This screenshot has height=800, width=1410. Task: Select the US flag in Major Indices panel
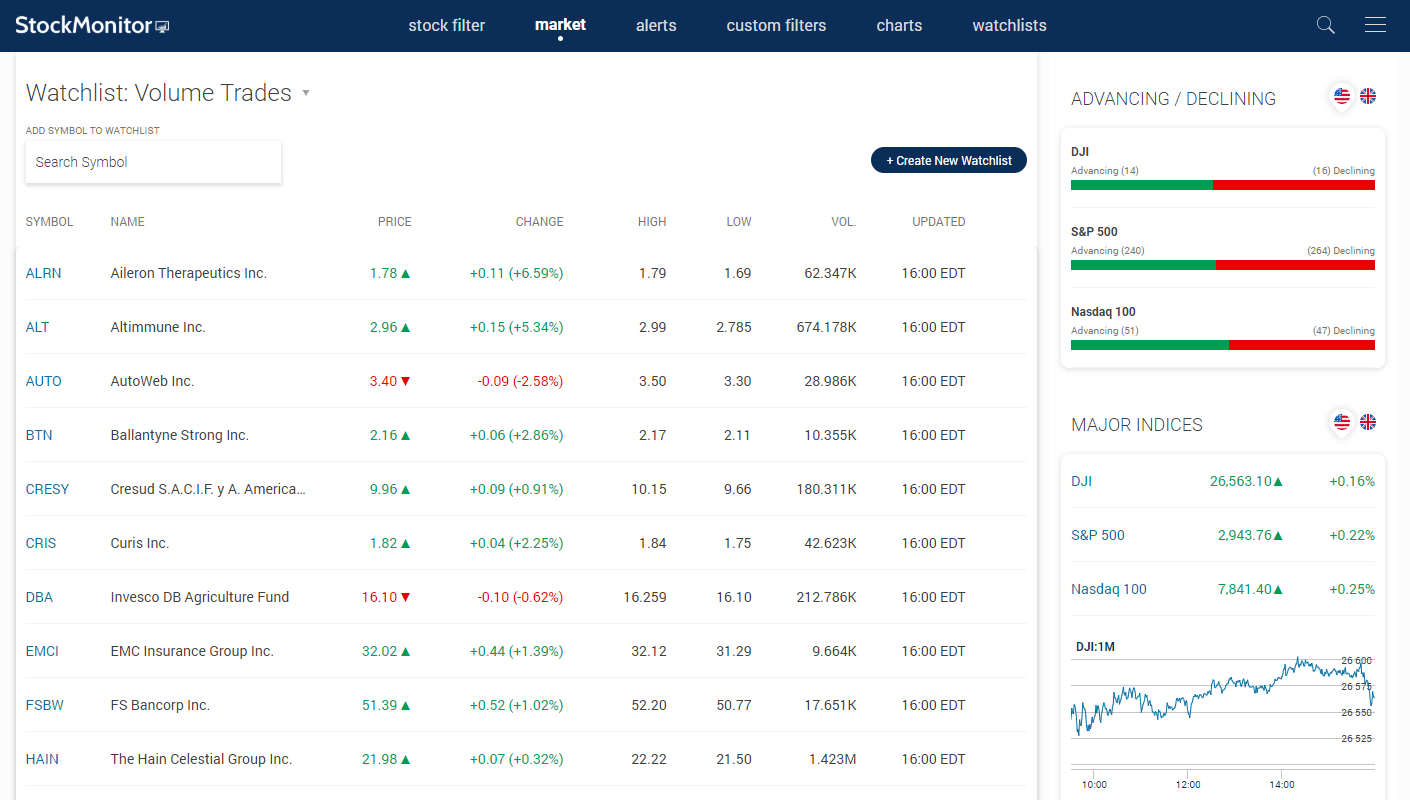pos(1341,422)
